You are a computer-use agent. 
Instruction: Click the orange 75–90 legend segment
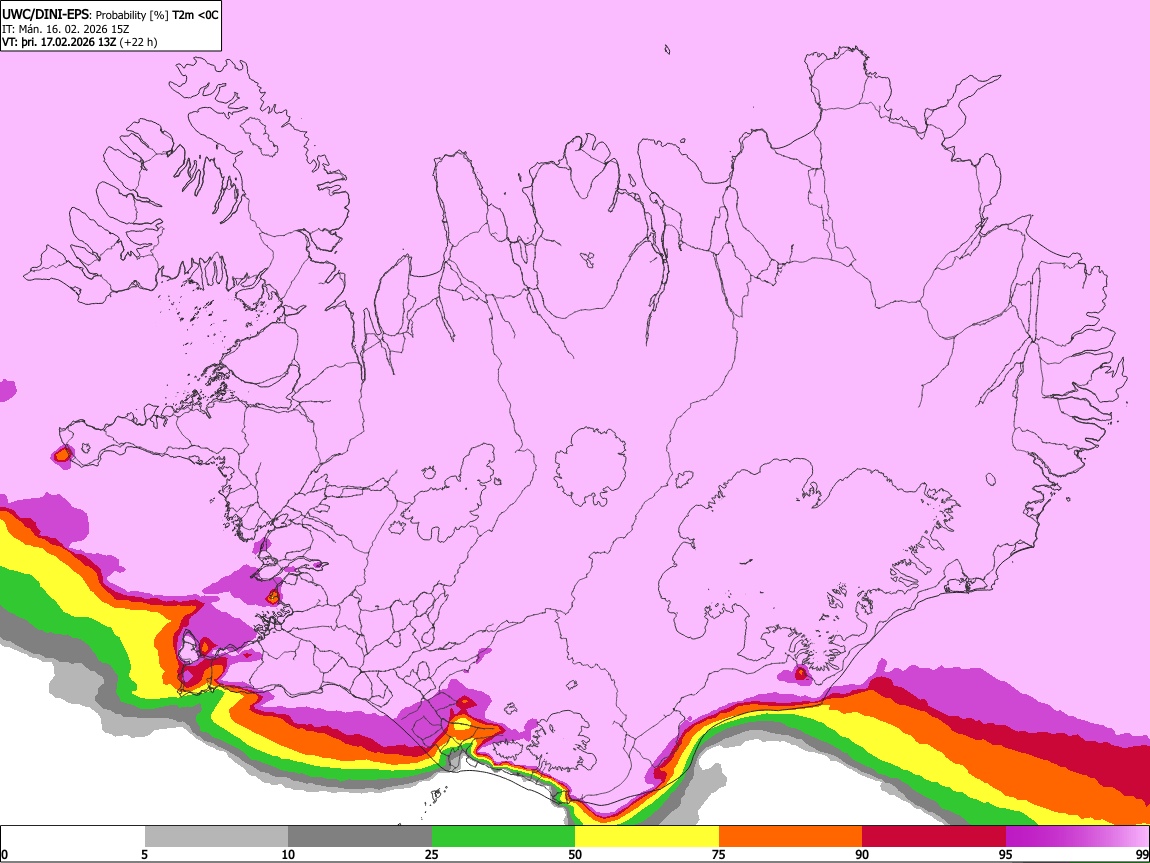[x=790, y=837]
